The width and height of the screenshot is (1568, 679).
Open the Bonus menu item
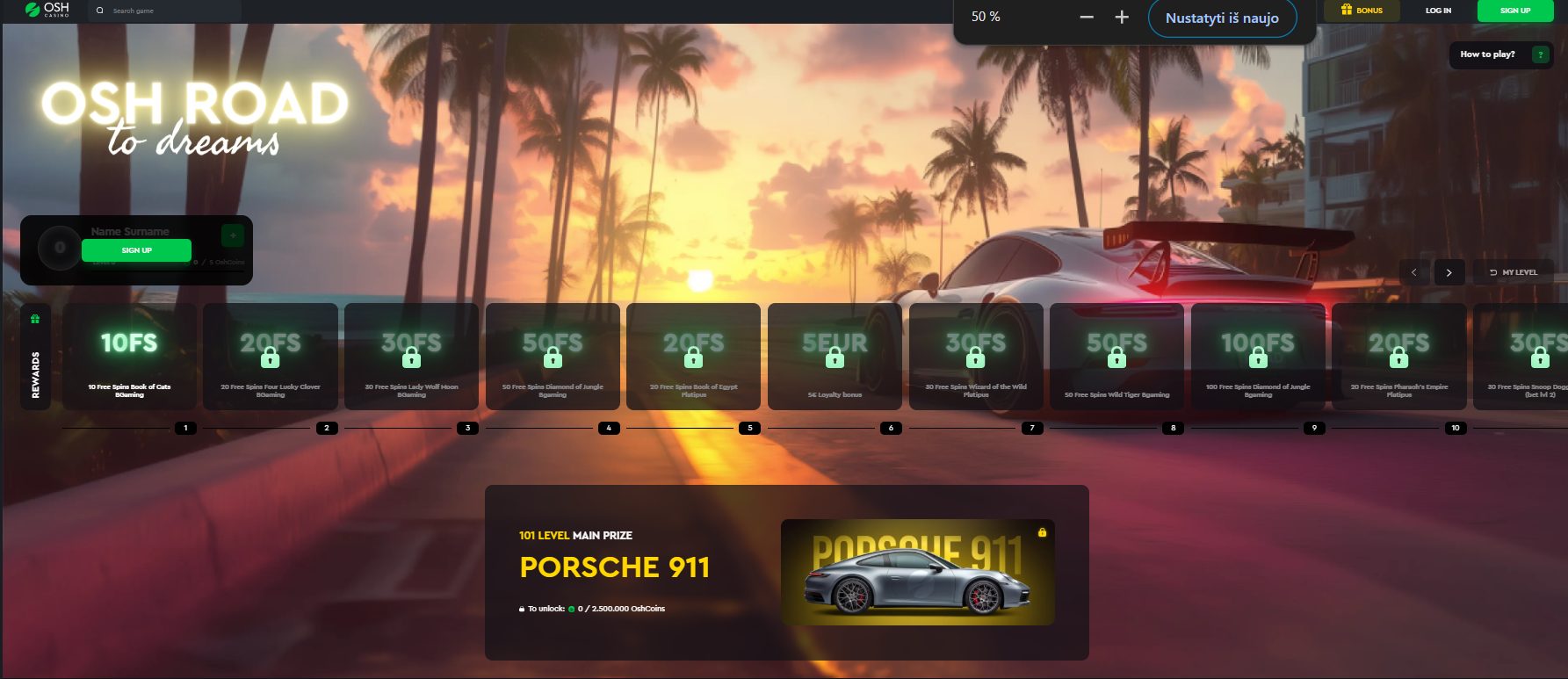point(1361,11)
